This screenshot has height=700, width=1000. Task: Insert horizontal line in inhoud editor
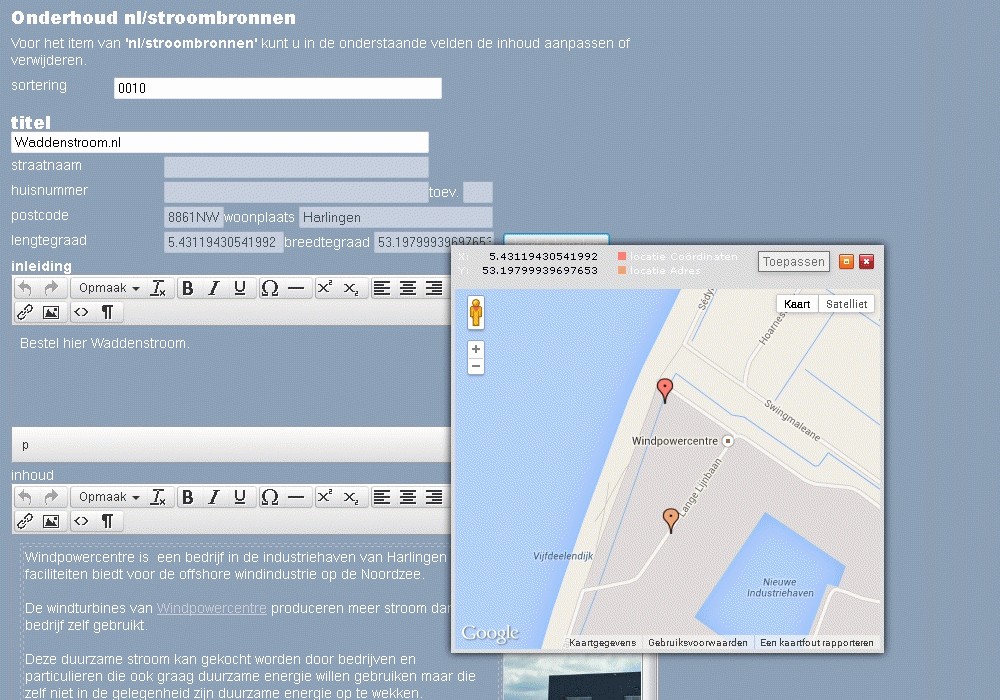pyautogui.click(x=296, y=497)
